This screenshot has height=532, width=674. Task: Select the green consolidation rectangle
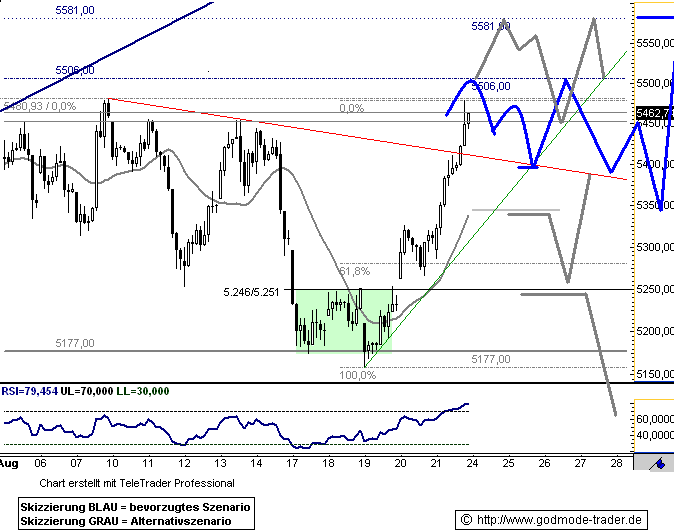tap(340, 318)
